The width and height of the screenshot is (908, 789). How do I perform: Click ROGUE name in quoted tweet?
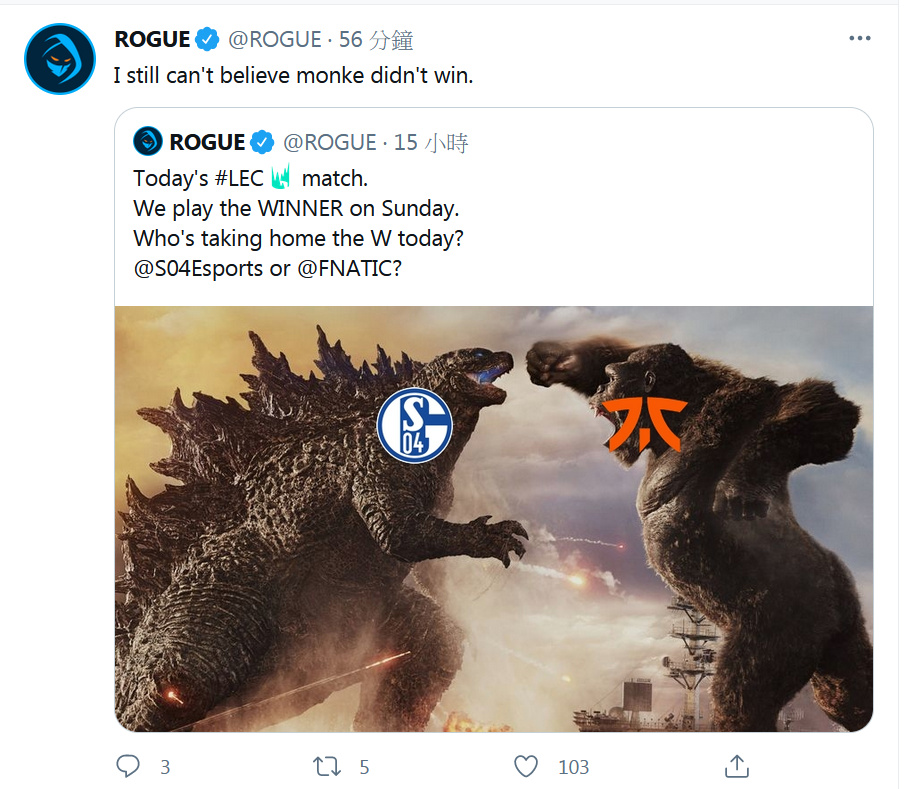tap(207, 142)
